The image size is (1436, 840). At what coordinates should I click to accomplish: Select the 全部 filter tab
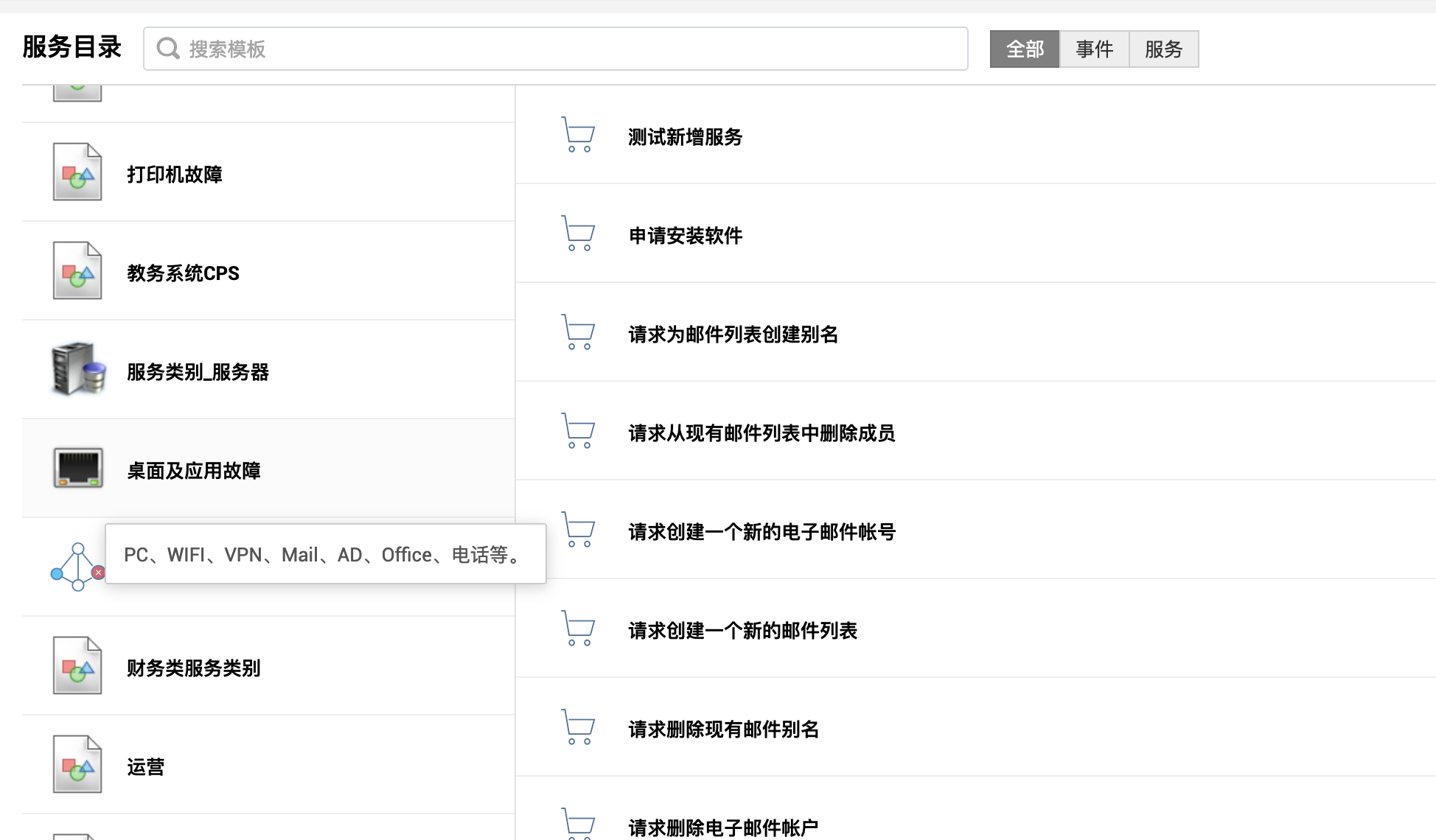pos(1024,49)
